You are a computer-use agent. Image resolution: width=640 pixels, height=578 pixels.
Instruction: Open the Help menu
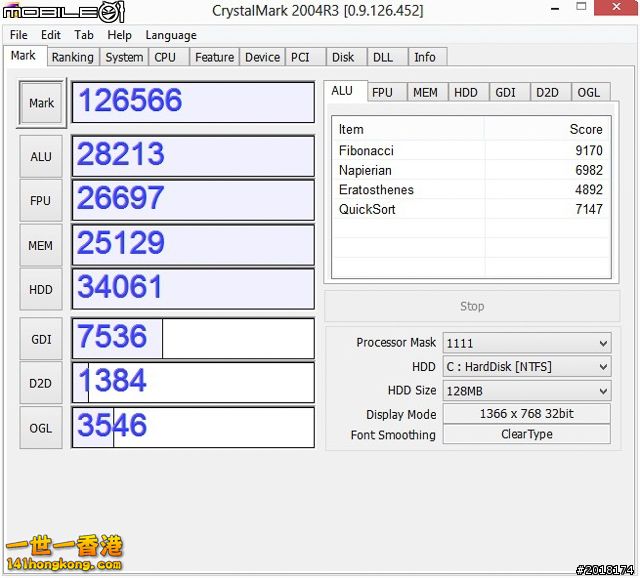click(119, 35)
